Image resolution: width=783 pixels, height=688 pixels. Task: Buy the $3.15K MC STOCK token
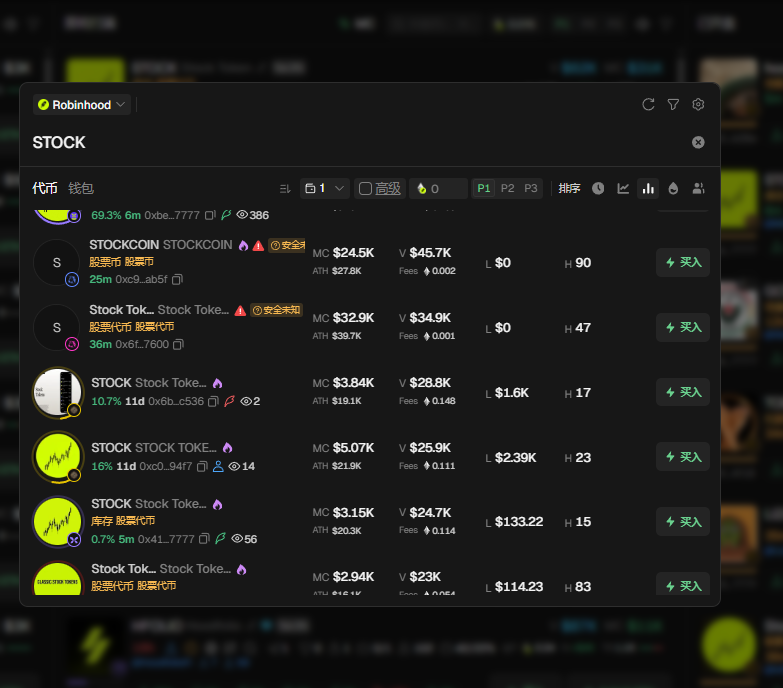point(683,522)
